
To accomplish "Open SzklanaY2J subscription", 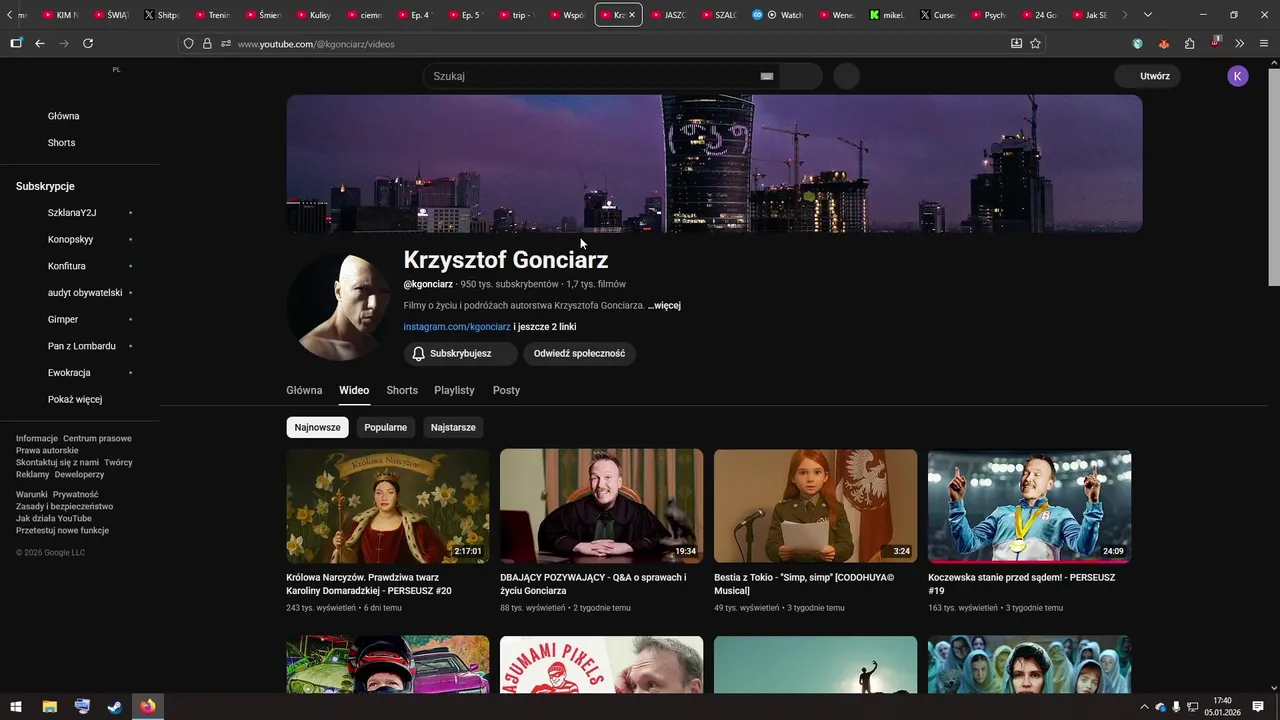I will [72, 213].
